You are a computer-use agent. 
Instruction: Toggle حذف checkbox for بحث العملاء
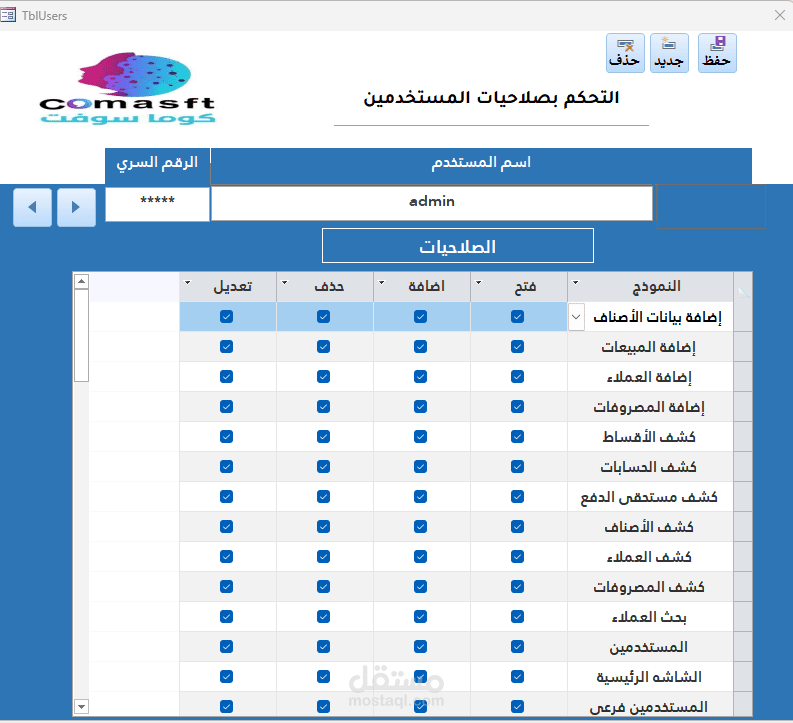[x=323, y=616]
